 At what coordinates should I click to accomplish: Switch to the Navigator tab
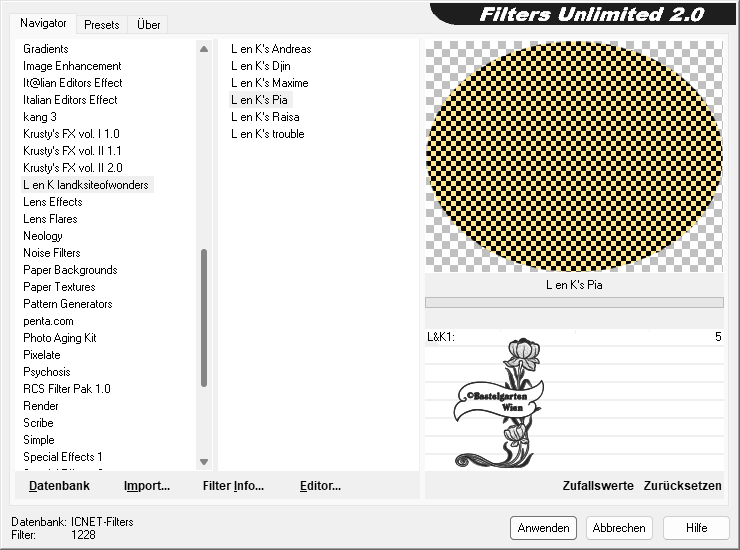[43, 23]
